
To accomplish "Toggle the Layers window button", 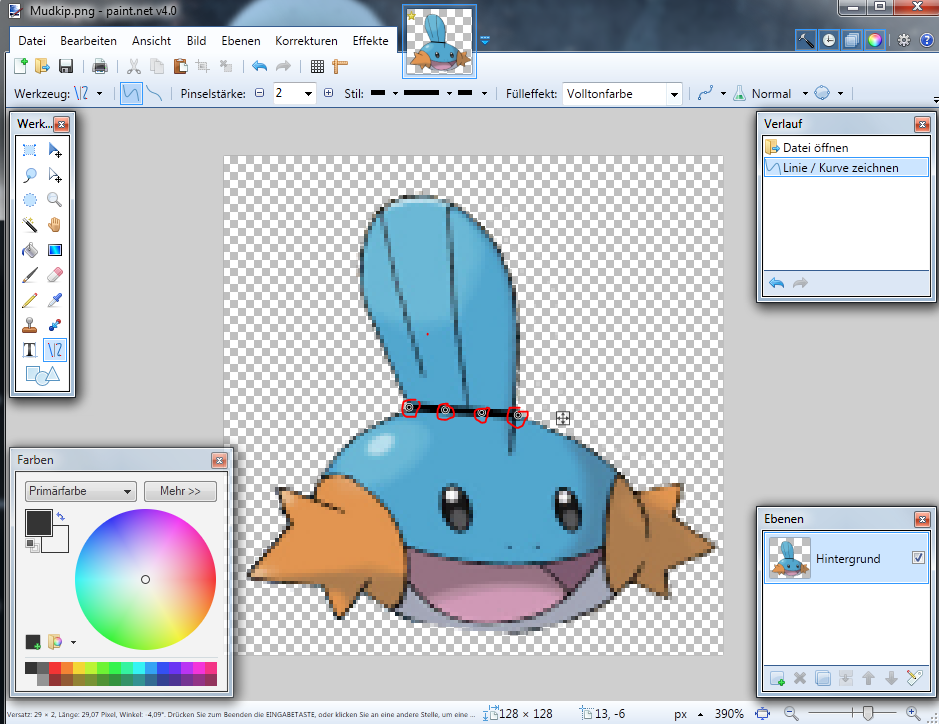I will pos(852,40).
